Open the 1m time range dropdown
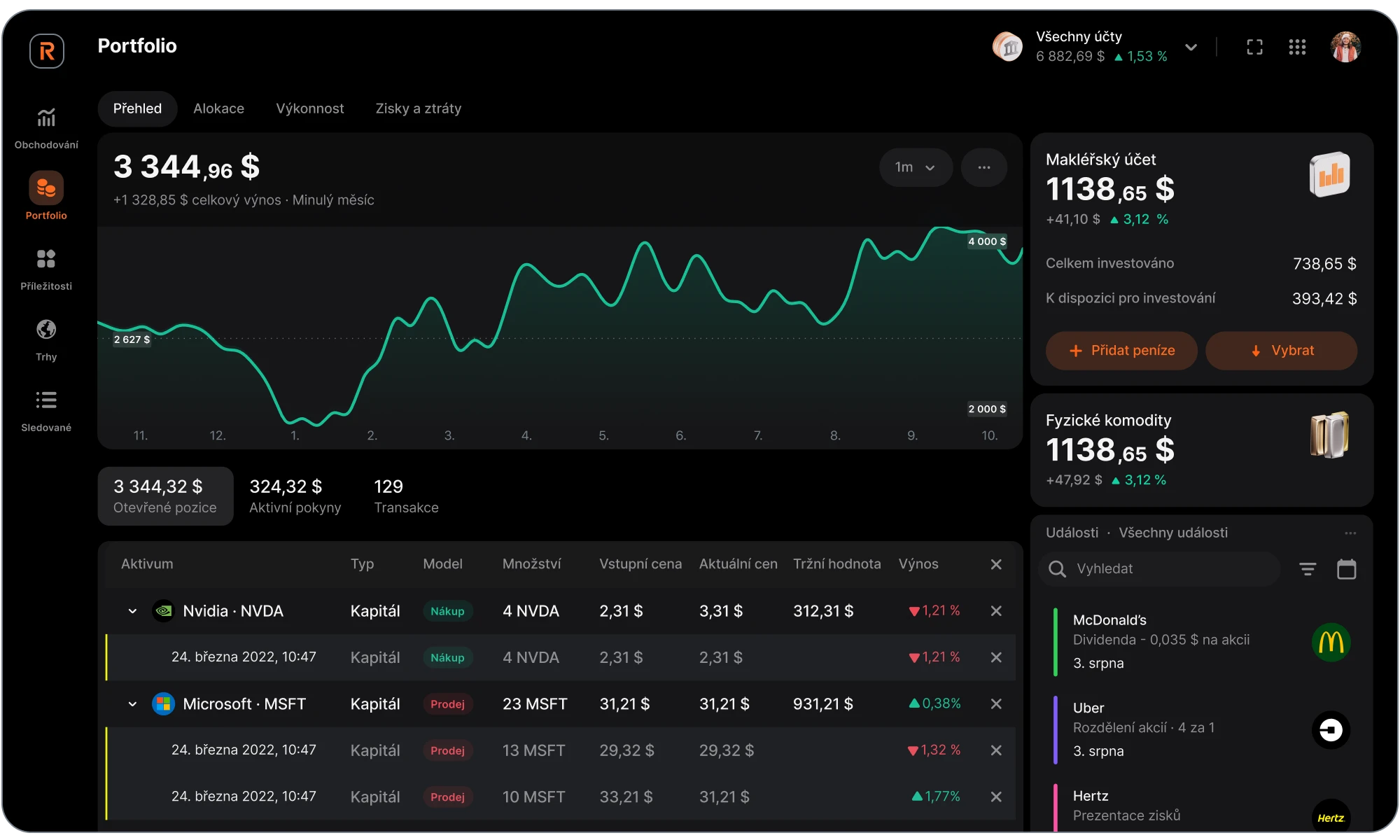 [915, 167]
